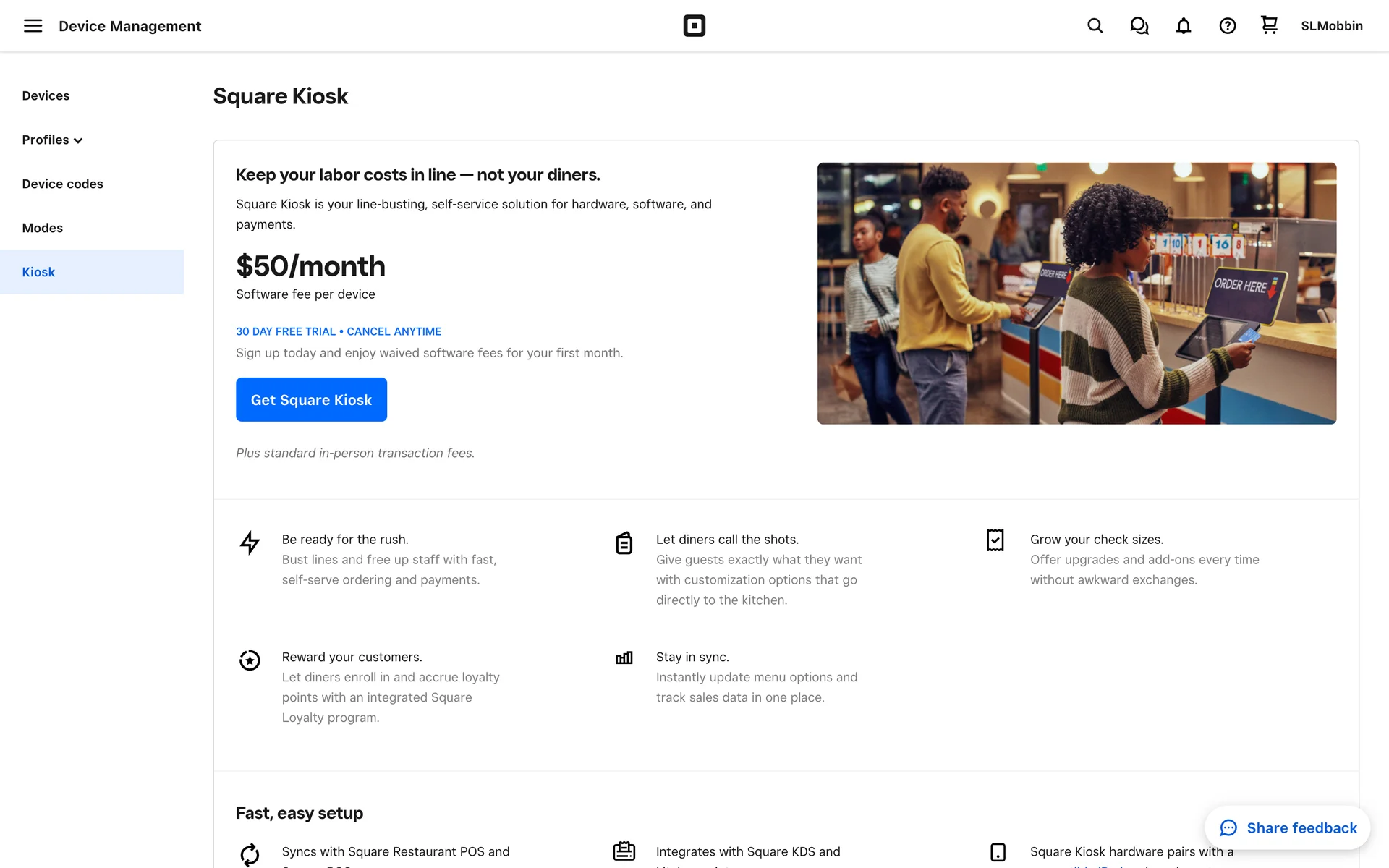
Task: Open the messages chat bubble icon
Action: (1139, 26)
